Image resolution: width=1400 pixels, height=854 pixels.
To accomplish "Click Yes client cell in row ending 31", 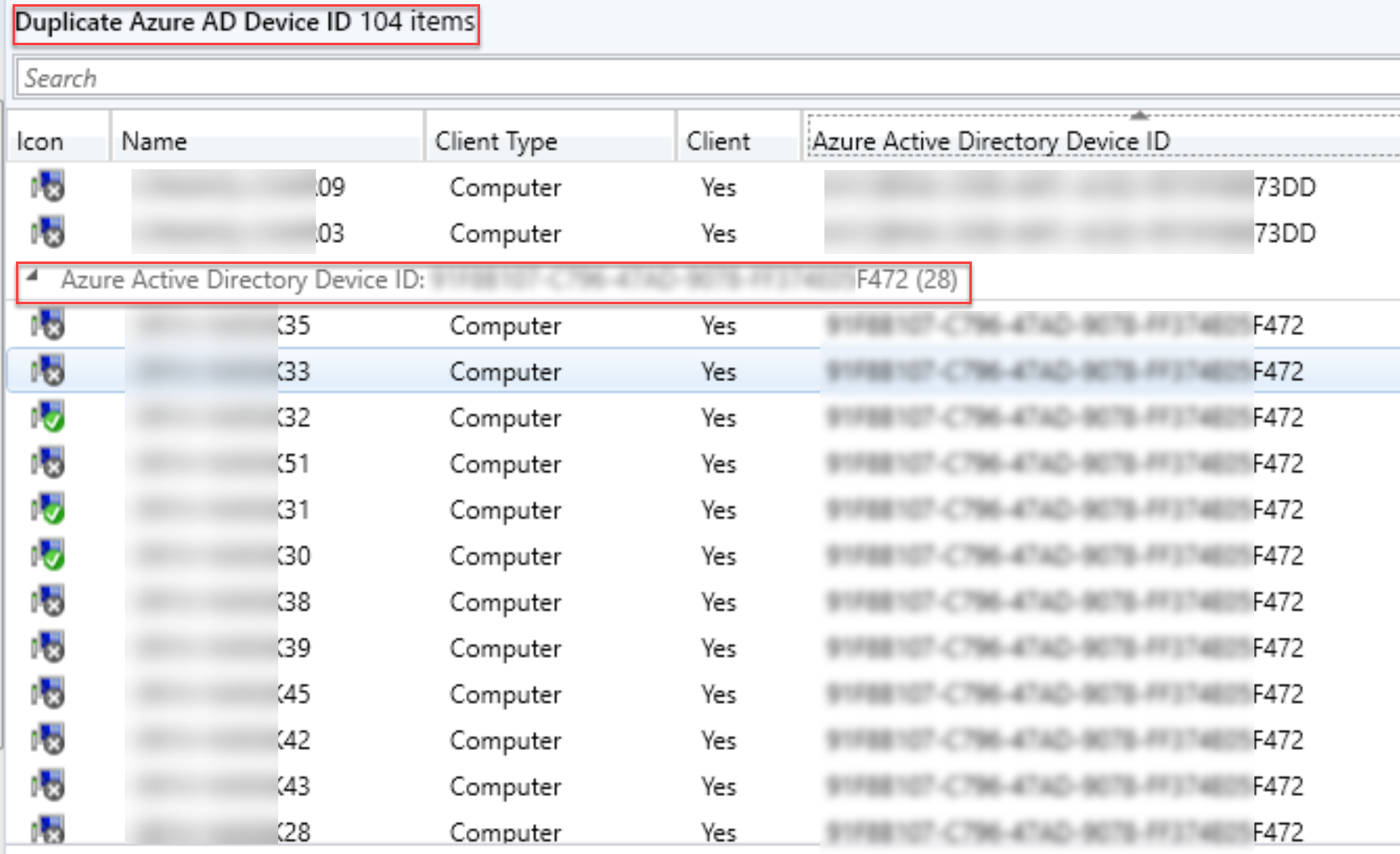I will point(719,510).
